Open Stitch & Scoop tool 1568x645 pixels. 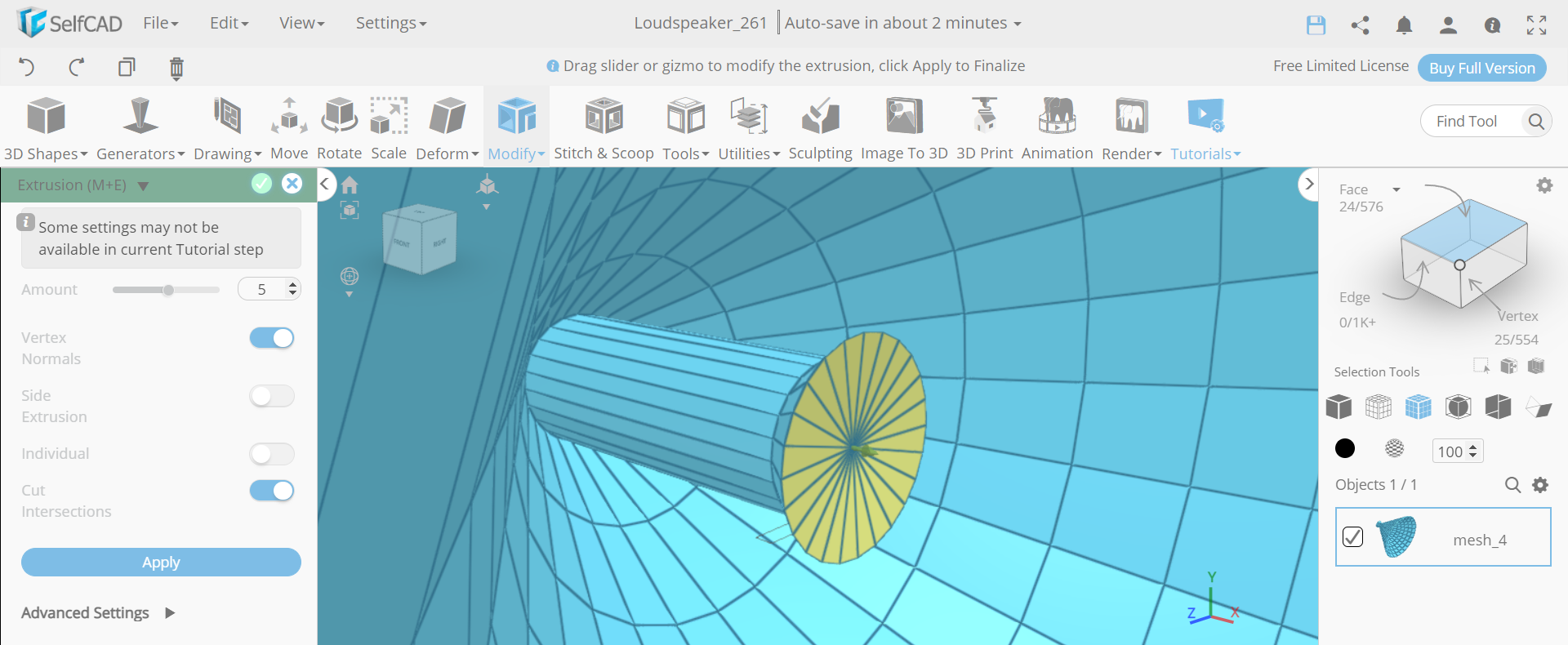point(604,128)
